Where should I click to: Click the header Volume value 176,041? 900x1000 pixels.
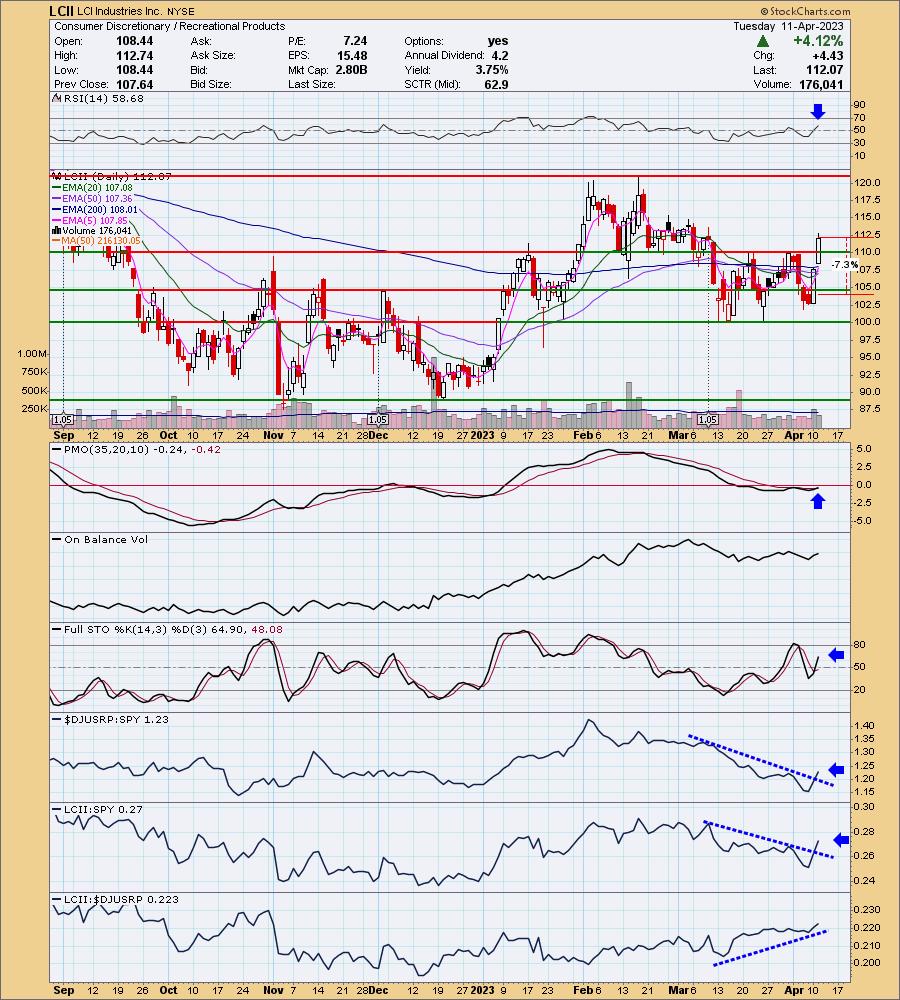pos(821,84)
